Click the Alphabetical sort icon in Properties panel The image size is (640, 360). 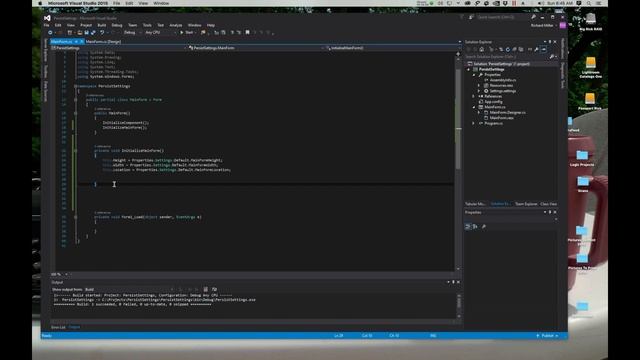(475, 227)
